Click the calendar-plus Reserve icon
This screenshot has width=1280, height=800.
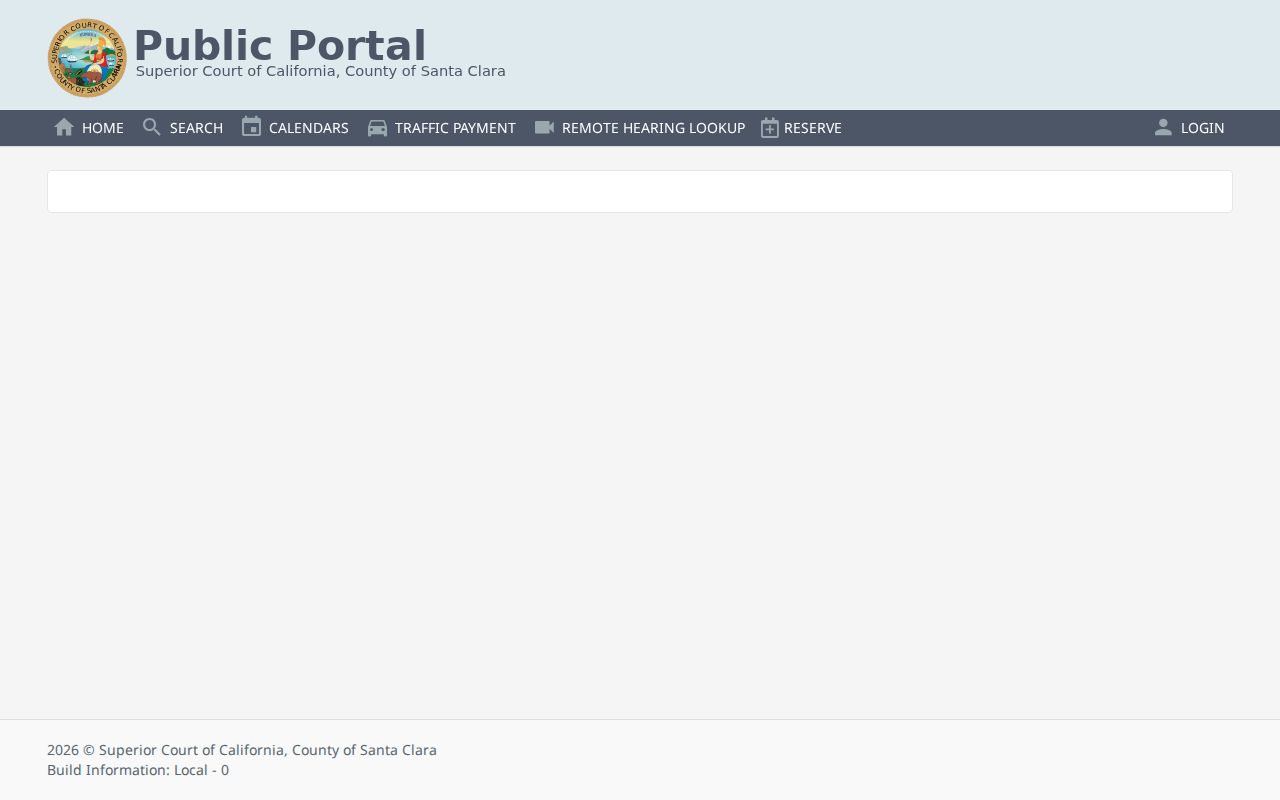tap(769, 128)
